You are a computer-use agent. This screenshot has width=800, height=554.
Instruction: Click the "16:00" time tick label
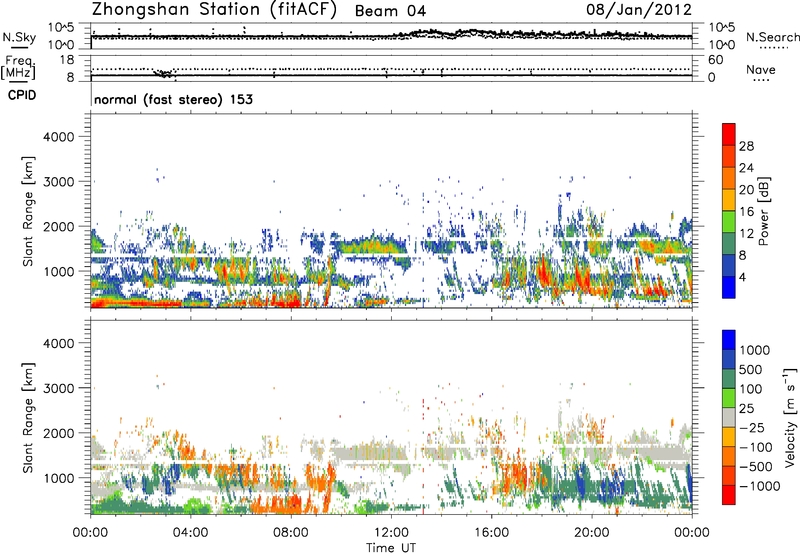(x=491, y=533)
